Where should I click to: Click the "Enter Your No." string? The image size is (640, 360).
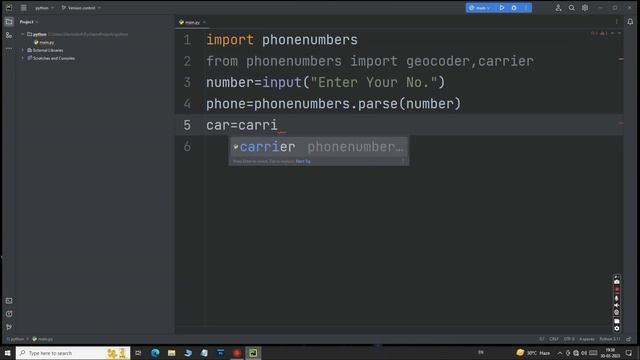pos(373,82)
